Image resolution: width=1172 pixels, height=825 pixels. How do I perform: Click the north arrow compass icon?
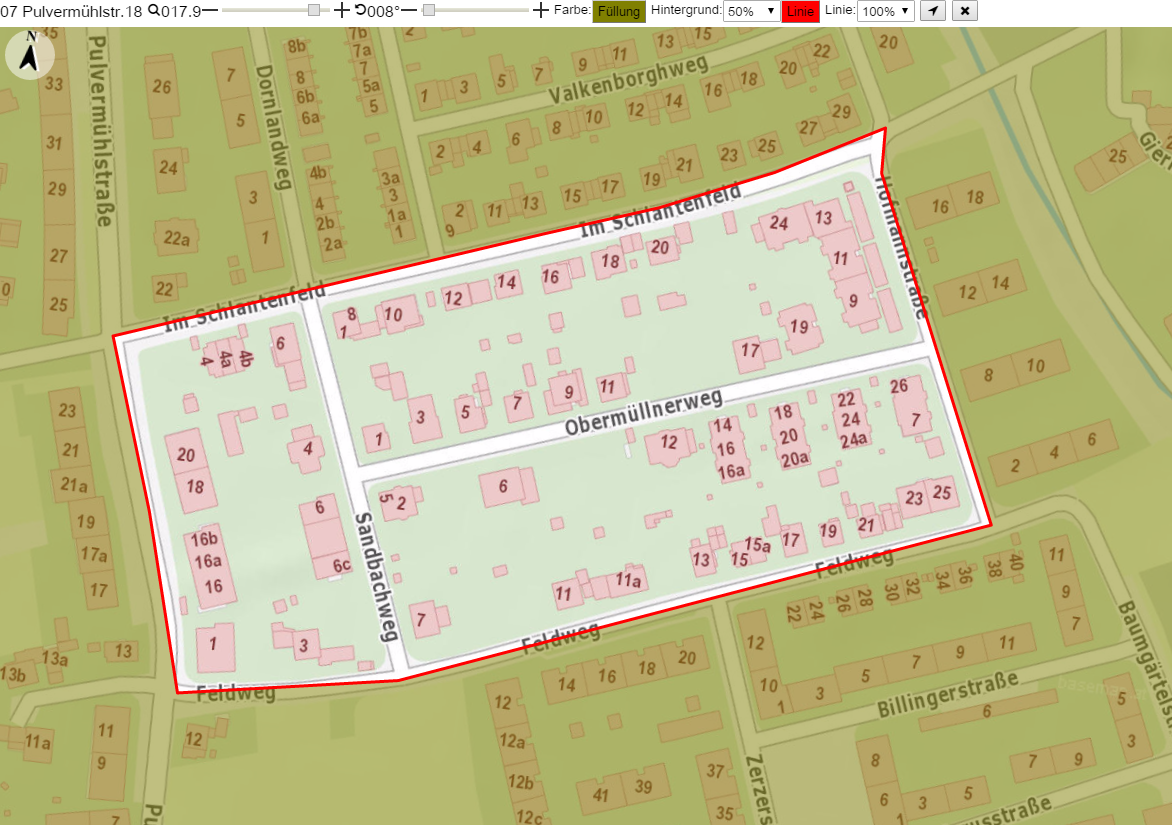[x=29, y=55]
